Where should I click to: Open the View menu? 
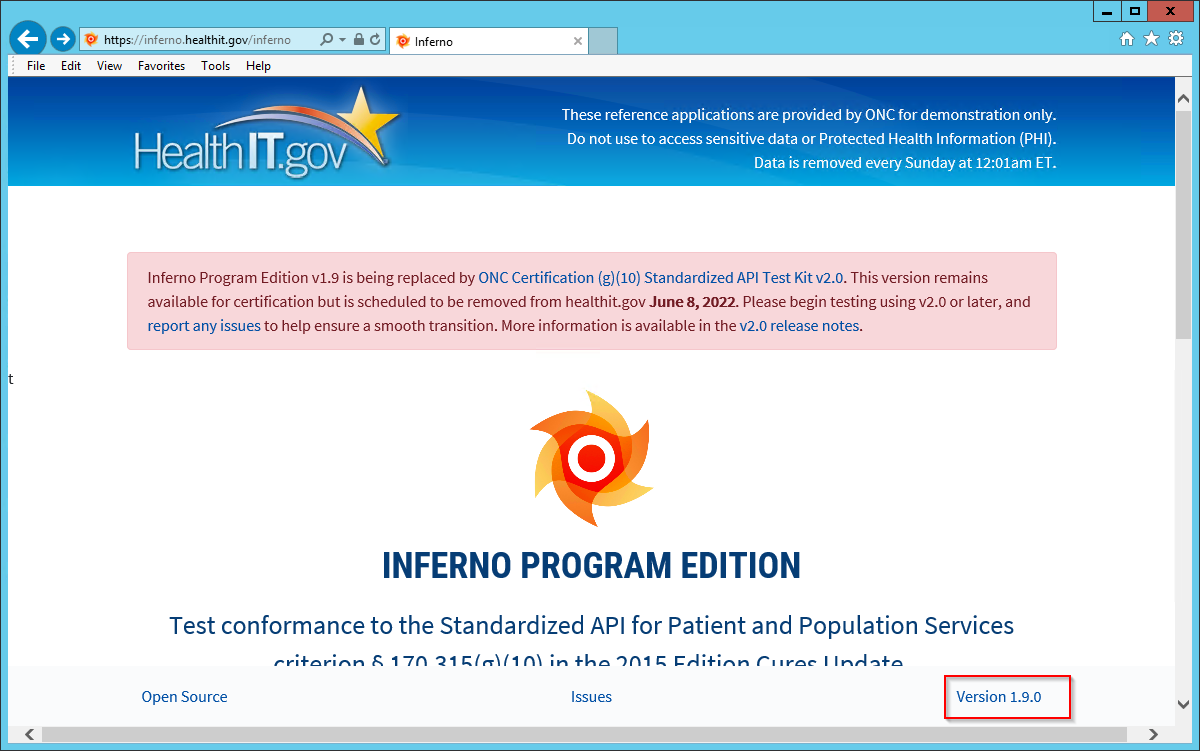tap(110, 66)
